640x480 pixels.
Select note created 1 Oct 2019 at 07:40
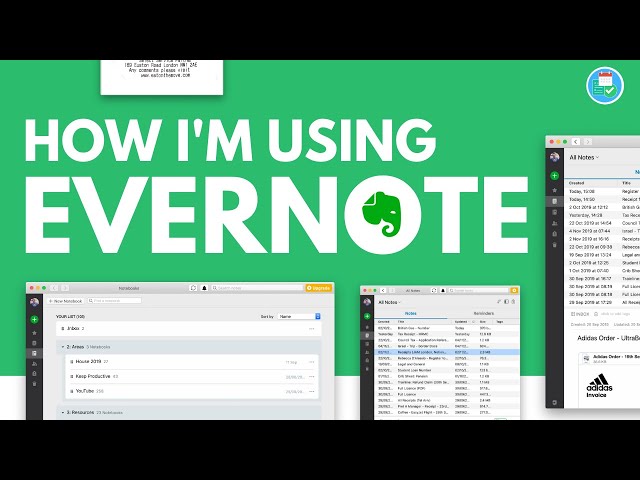pos(602,271)
